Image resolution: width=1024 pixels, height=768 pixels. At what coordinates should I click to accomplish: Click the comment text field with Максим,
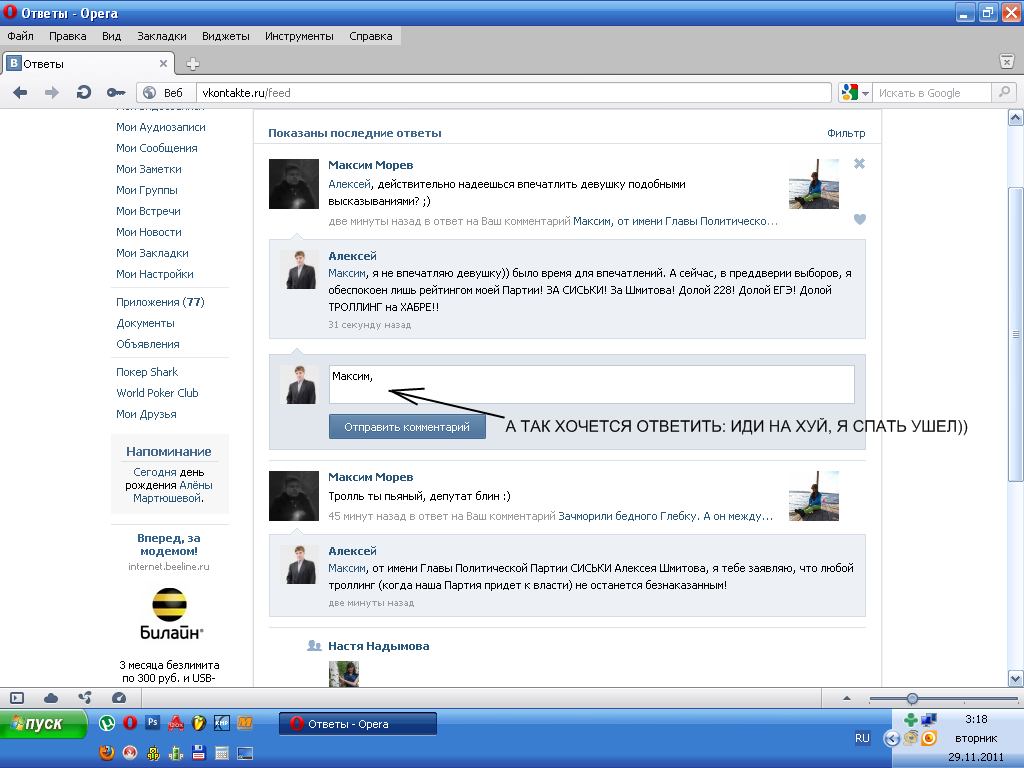pos(591,384)
